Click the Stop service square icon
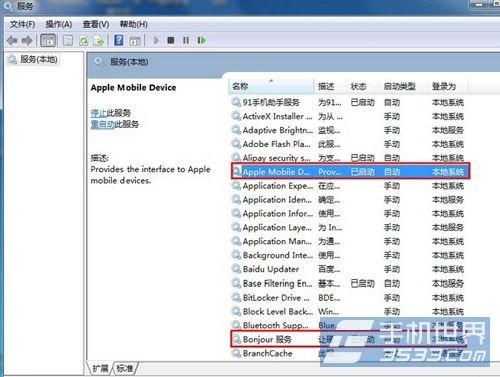Screen dimensions: 500x377 [171, 41]
